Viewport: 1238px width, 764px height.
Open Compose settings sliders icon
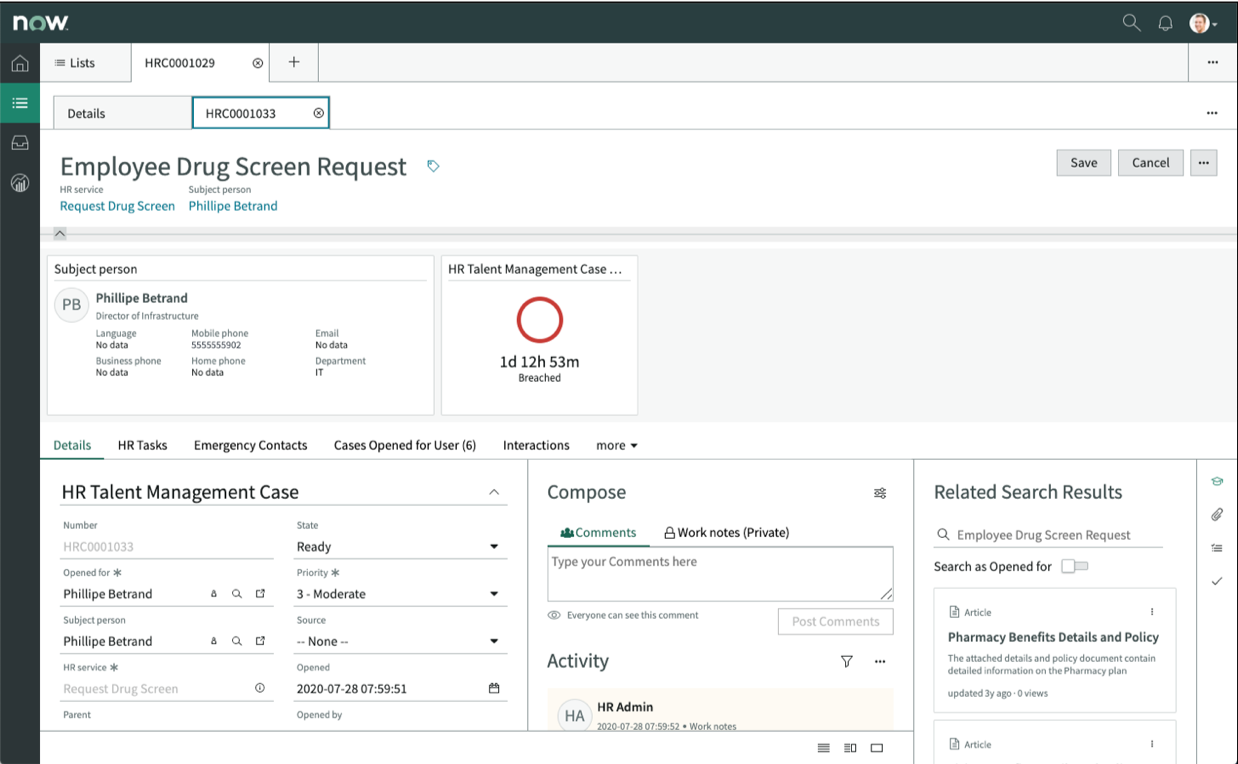click(880, 493)
